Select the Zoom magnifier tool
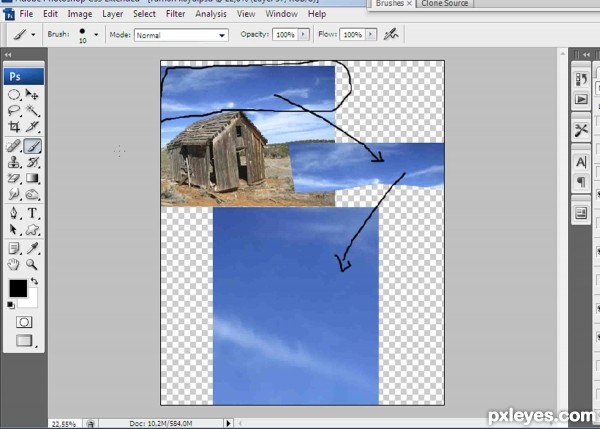The height and width of the screenshot is (429, 600). click(32, 264)
